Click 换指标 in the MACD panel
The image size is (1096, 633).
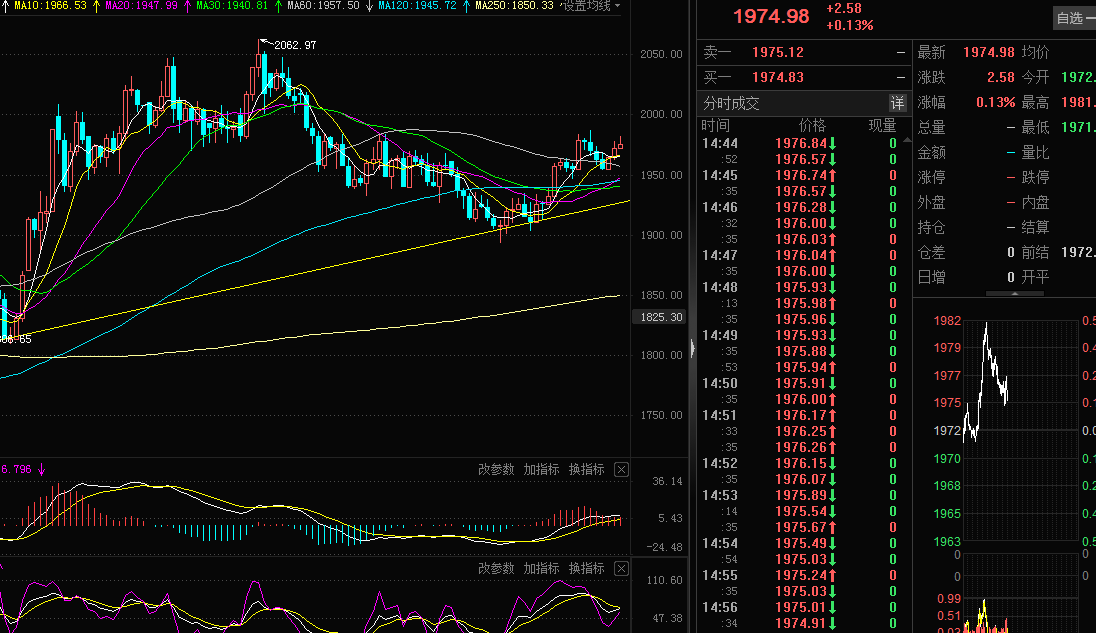(x=586, y=469)
